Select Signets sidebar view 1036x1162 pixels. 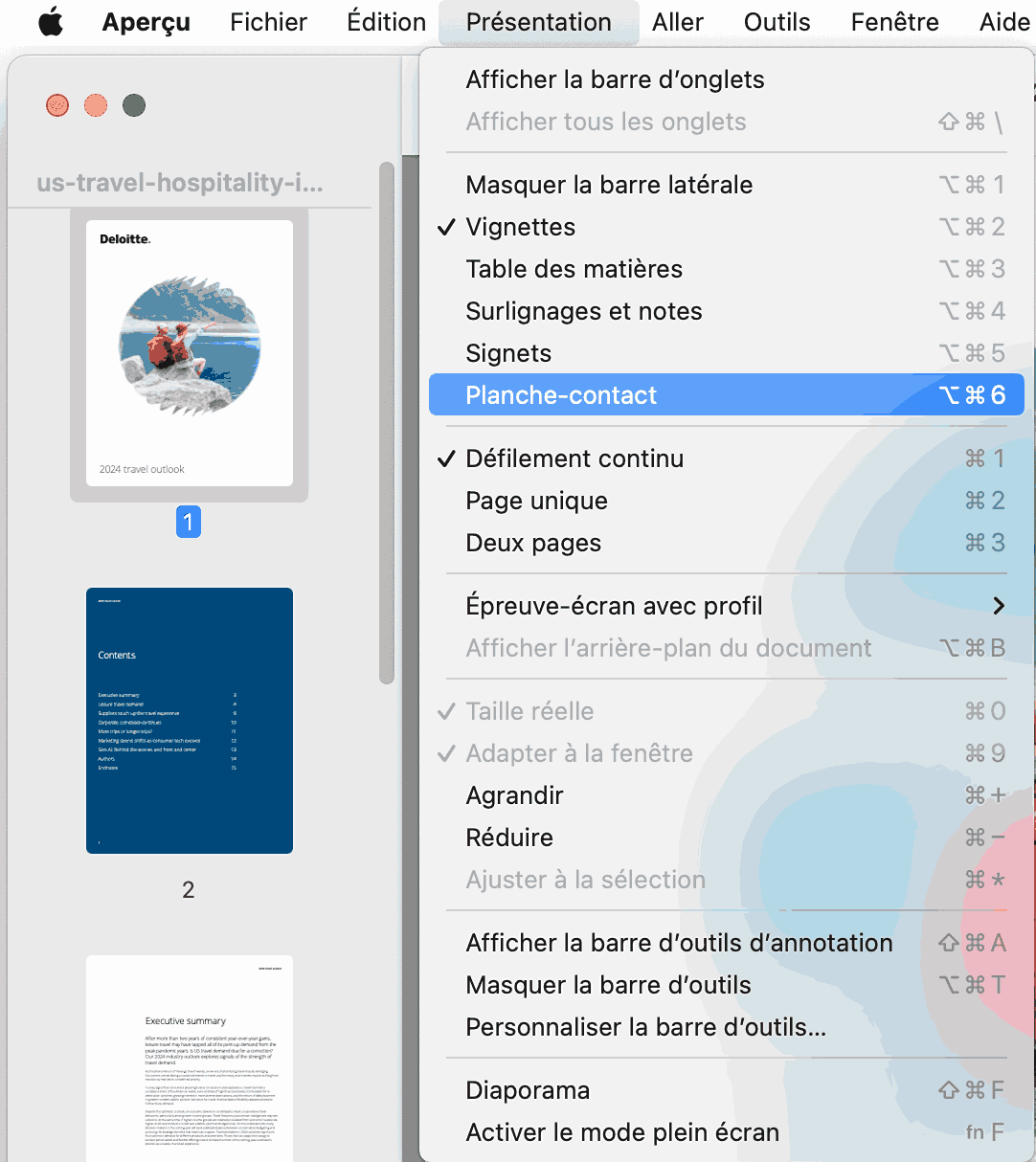click(727, 353)
